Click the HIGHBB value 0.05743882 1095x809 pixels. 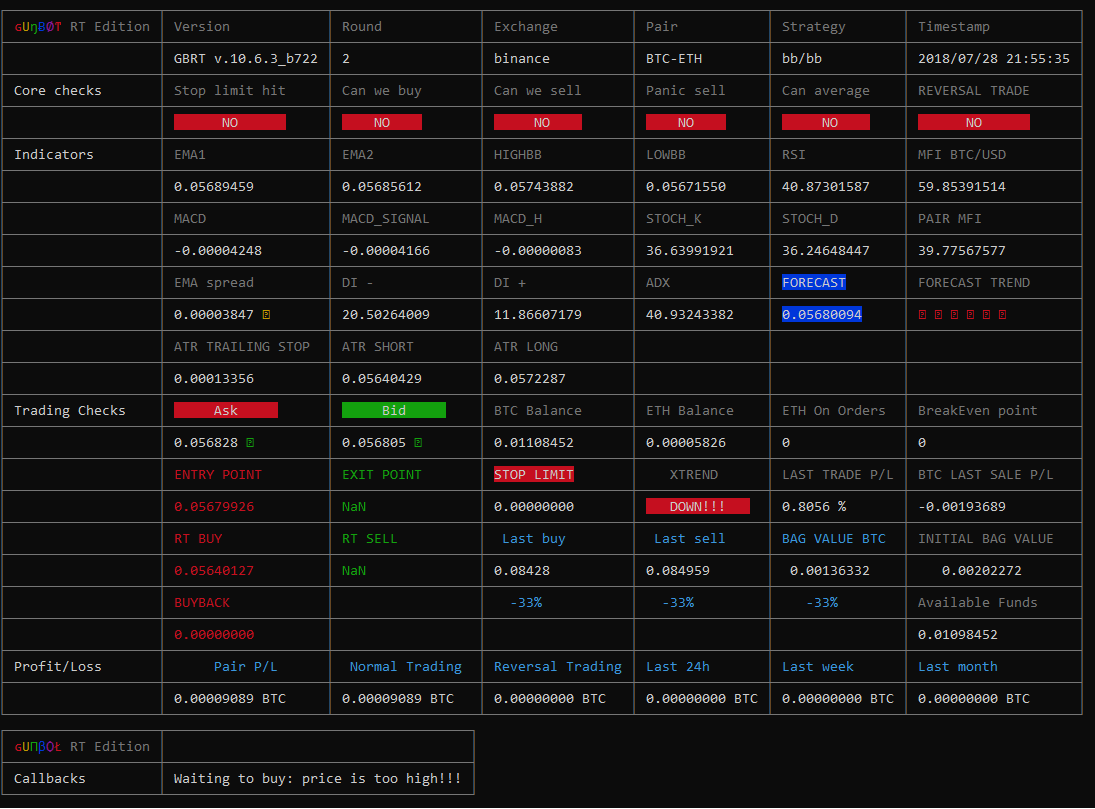[534, 187]
